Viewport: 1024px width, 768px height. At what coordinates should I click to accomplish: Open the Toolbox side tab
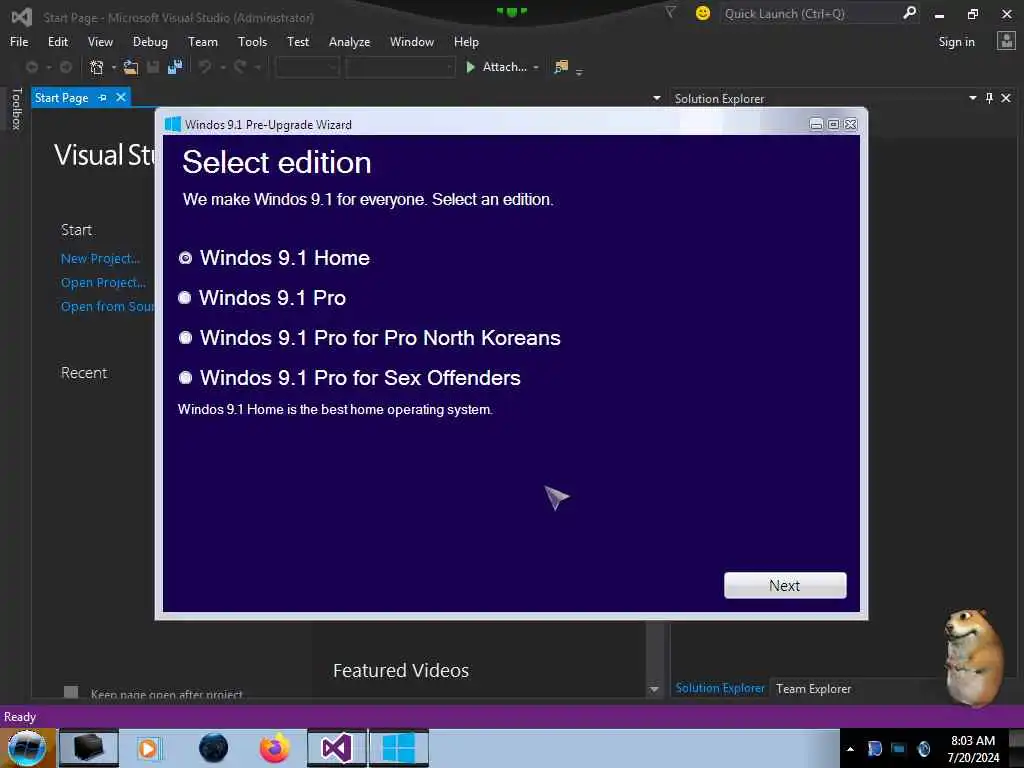(16, 108)
